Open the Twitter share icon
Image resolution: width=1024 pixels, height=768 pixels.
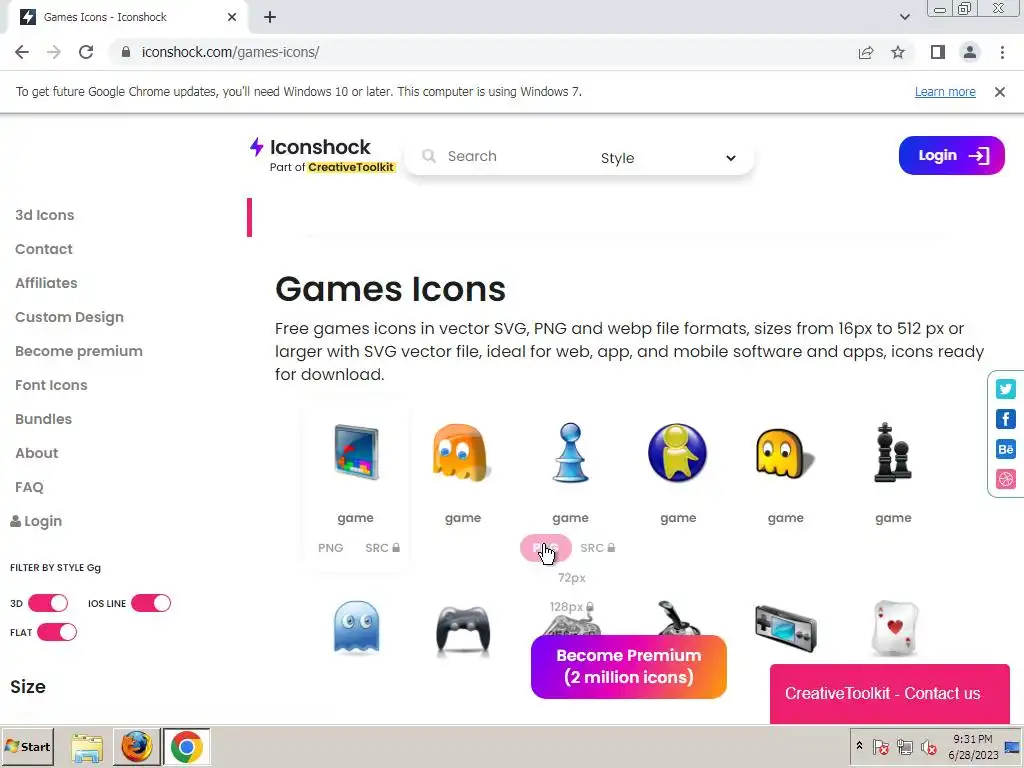(x=1006, y=389)
